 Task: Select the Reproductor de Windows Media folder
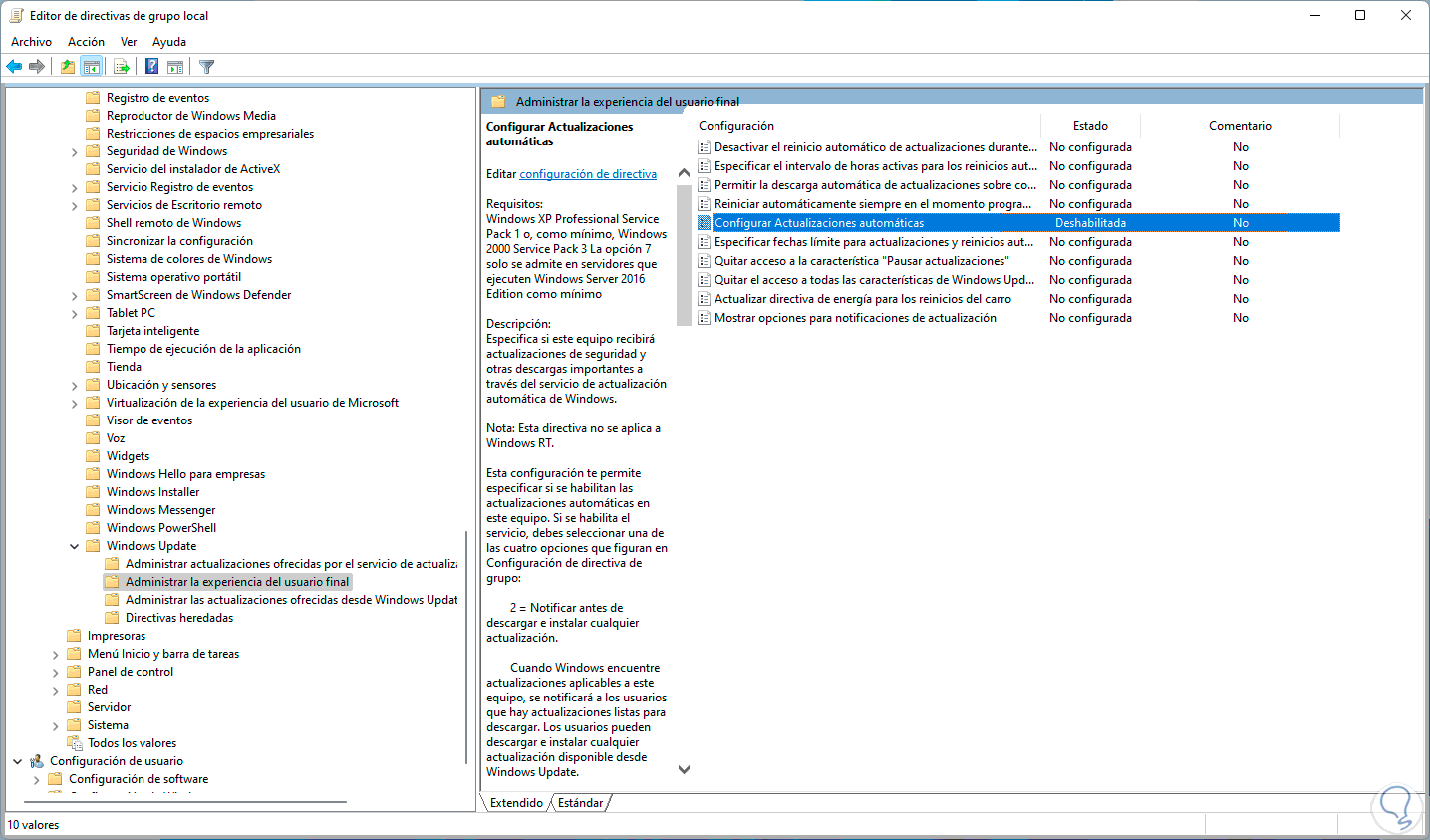point(191,116)
